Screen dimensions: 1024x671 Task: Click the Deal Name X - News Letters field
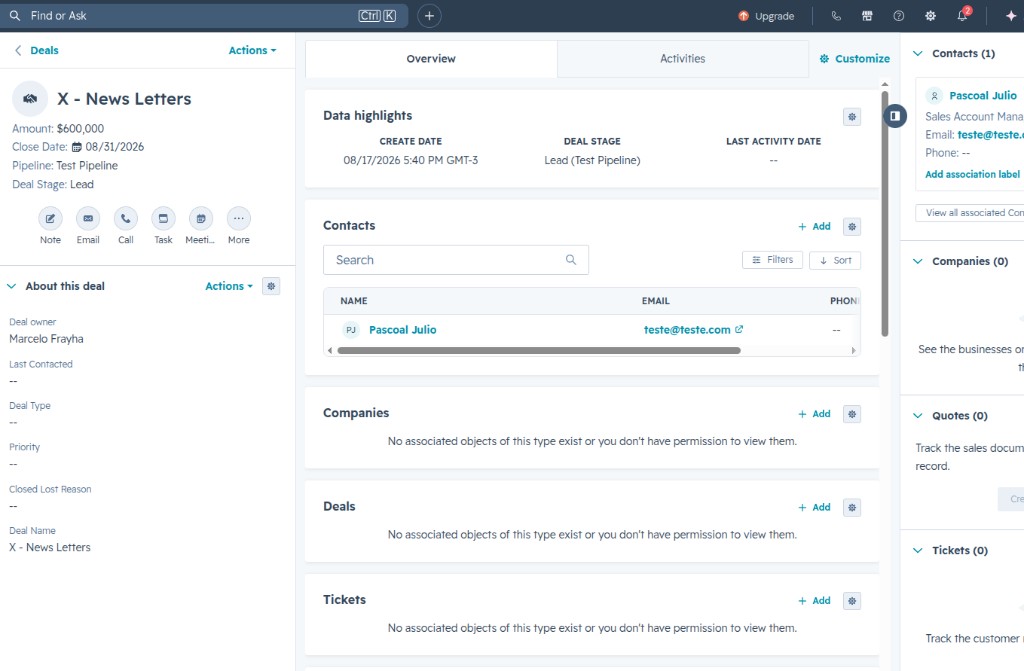tap(50, 548)
